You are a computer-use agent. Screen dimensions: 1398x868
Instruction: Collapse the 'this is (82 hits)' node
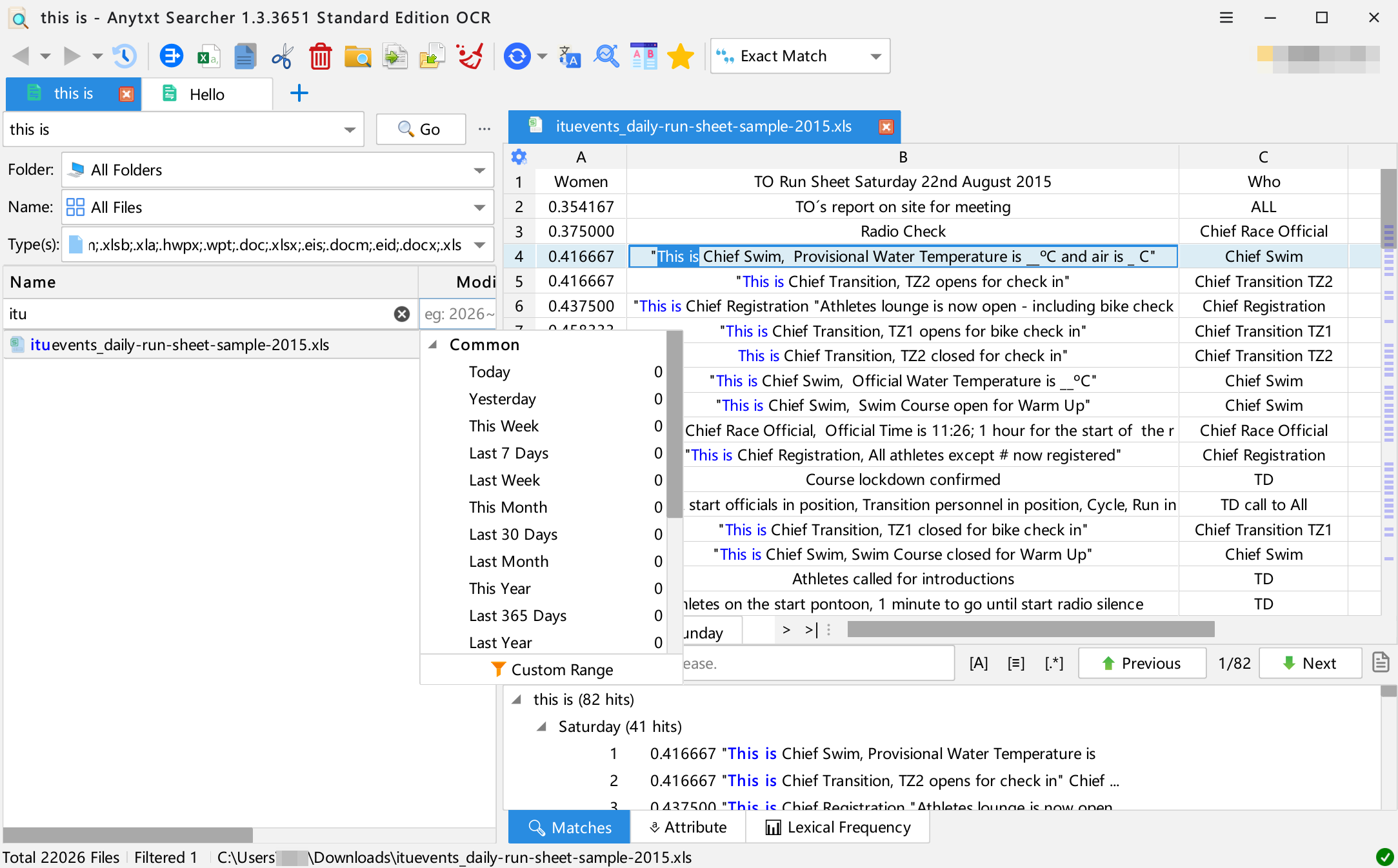coord(516,700)
